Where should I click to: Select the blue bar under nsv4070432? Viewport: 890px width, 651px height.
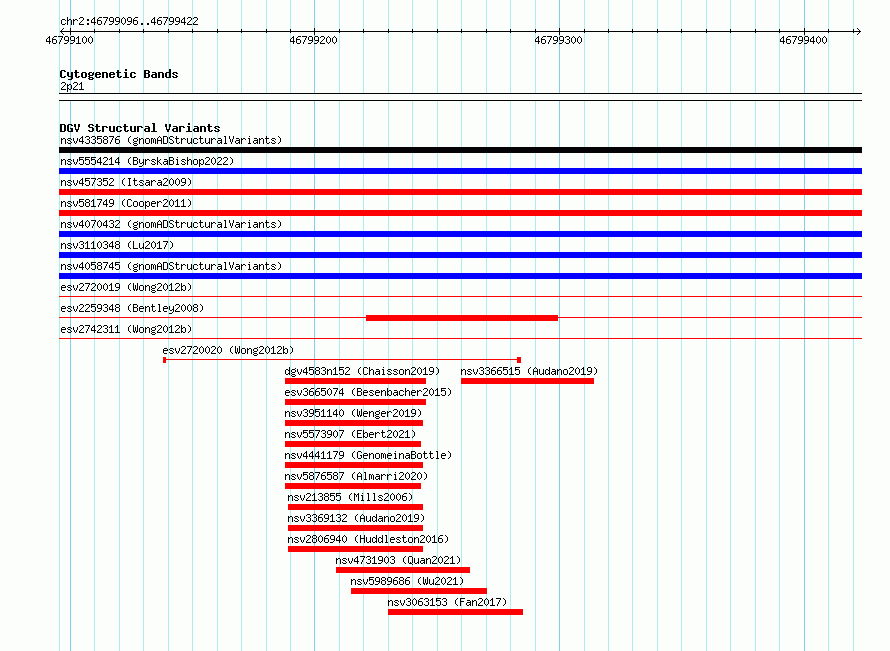(x=460, y=234)
